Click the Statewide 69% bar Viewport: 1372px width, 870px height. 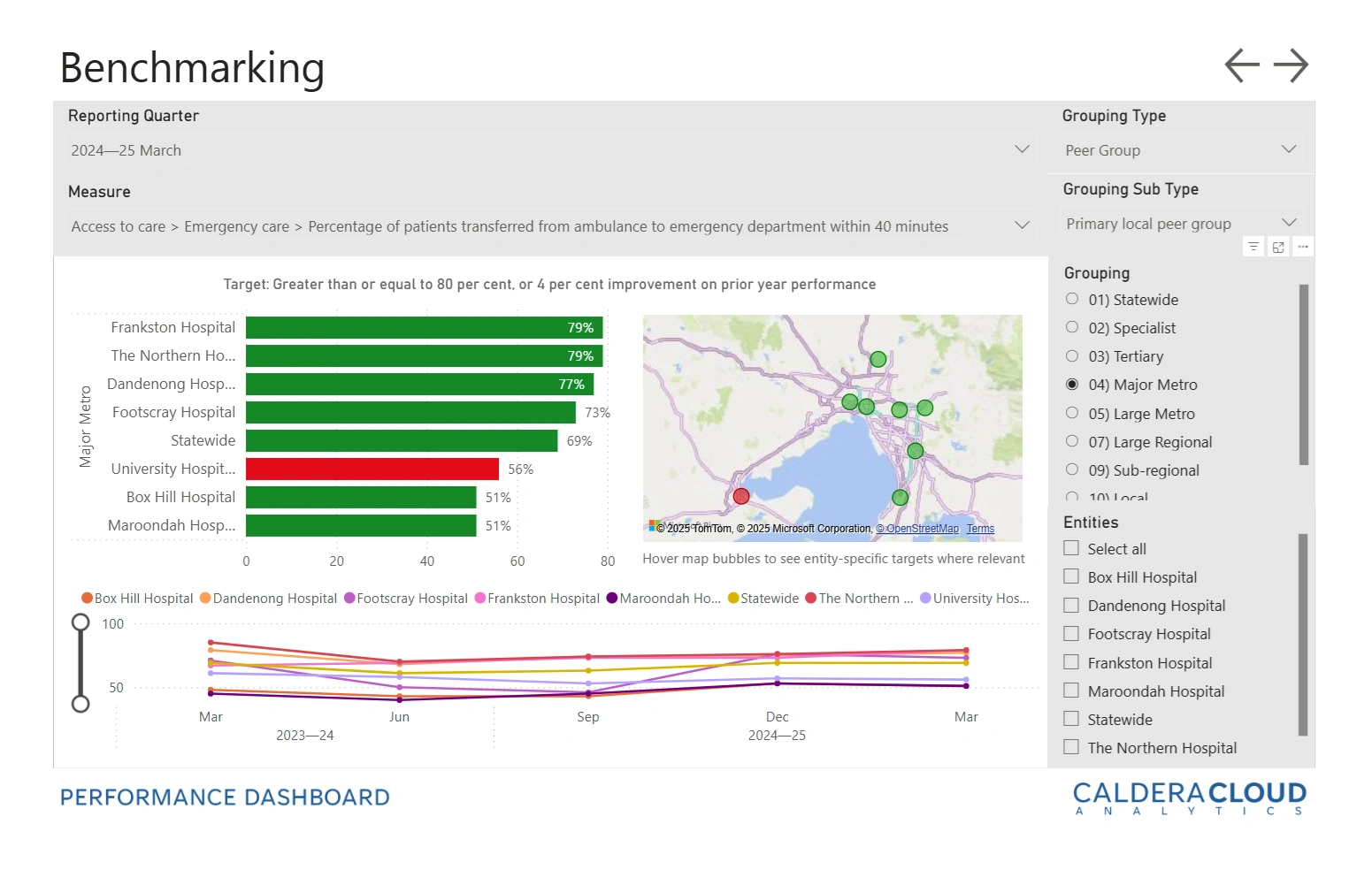click(402, 440)
